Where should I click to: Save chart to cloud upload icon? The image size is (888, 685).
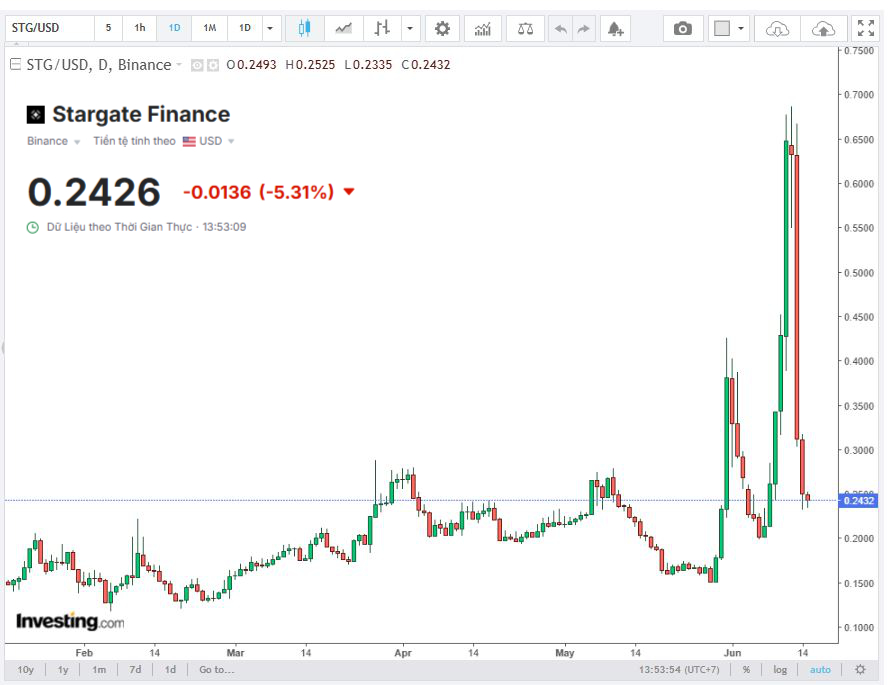click(823, 28)
